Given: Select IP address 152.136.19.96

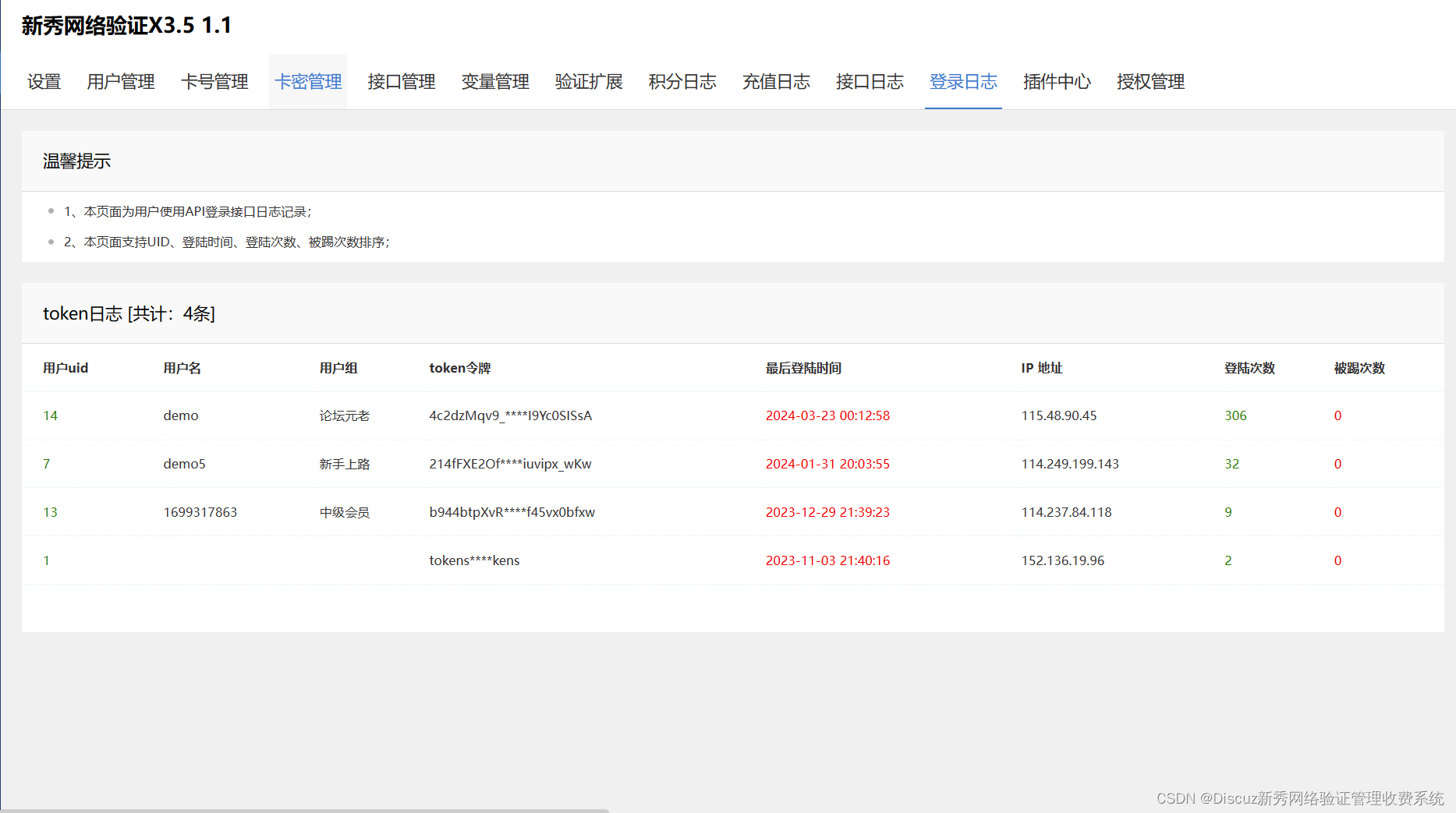Looking at the screenshot, I should pos(1063,560).
